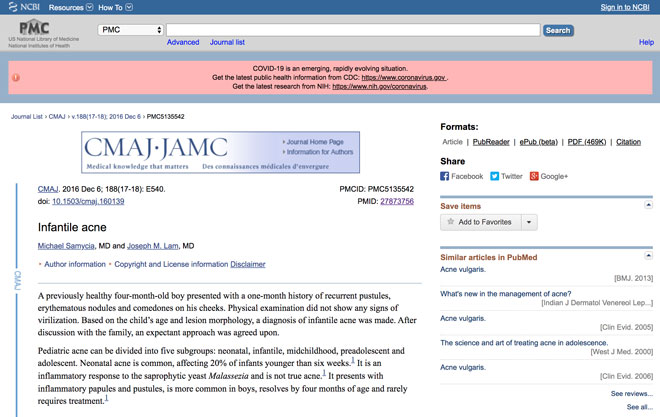Screen dimensions: 660x417
Task: Open author Michael Samycia link
Action: [x=66, y=246]
